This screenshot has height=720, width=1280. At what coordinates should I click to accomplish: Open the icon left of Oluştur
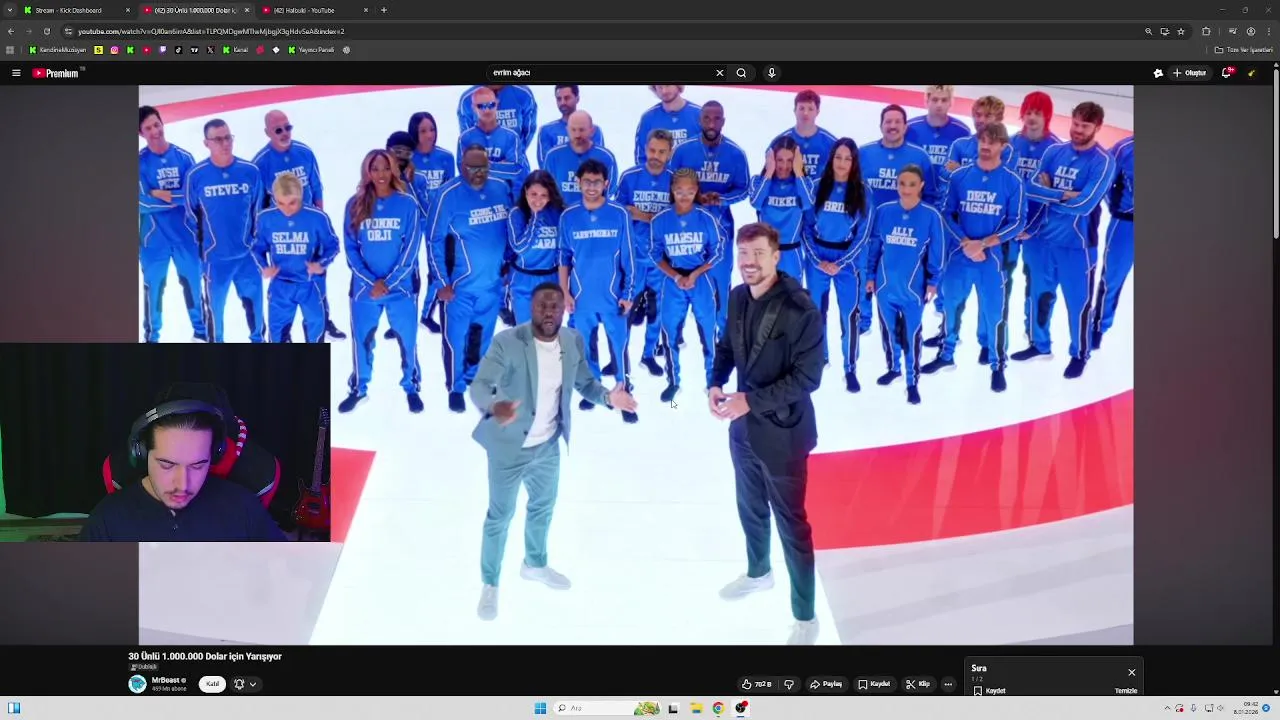click(1158, 73)
